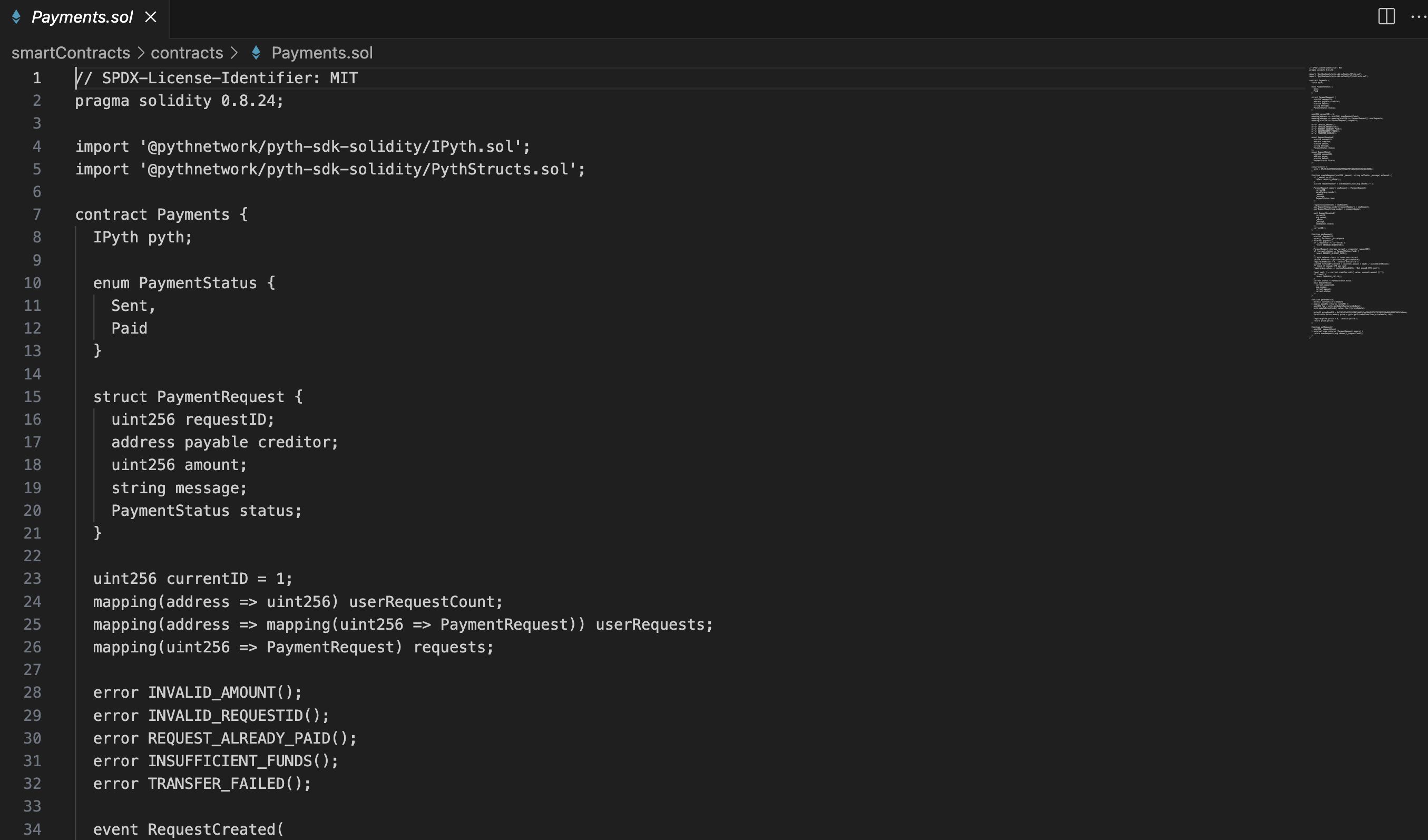The width and height of the screenshot is (1428, 840).
Task: Open the Payments.sol breadcrumb item
Action: pos(322,53)
